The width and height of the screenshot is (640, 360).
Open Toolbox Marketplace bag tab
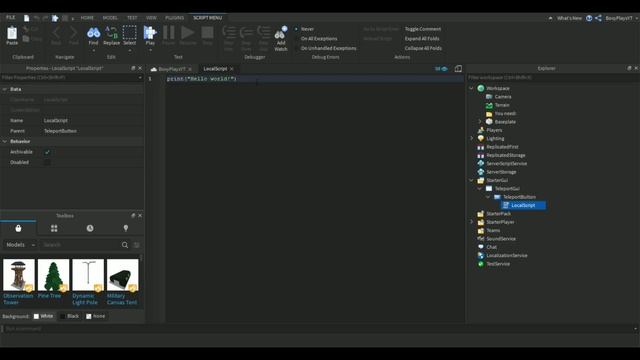[x=18, y=228]
